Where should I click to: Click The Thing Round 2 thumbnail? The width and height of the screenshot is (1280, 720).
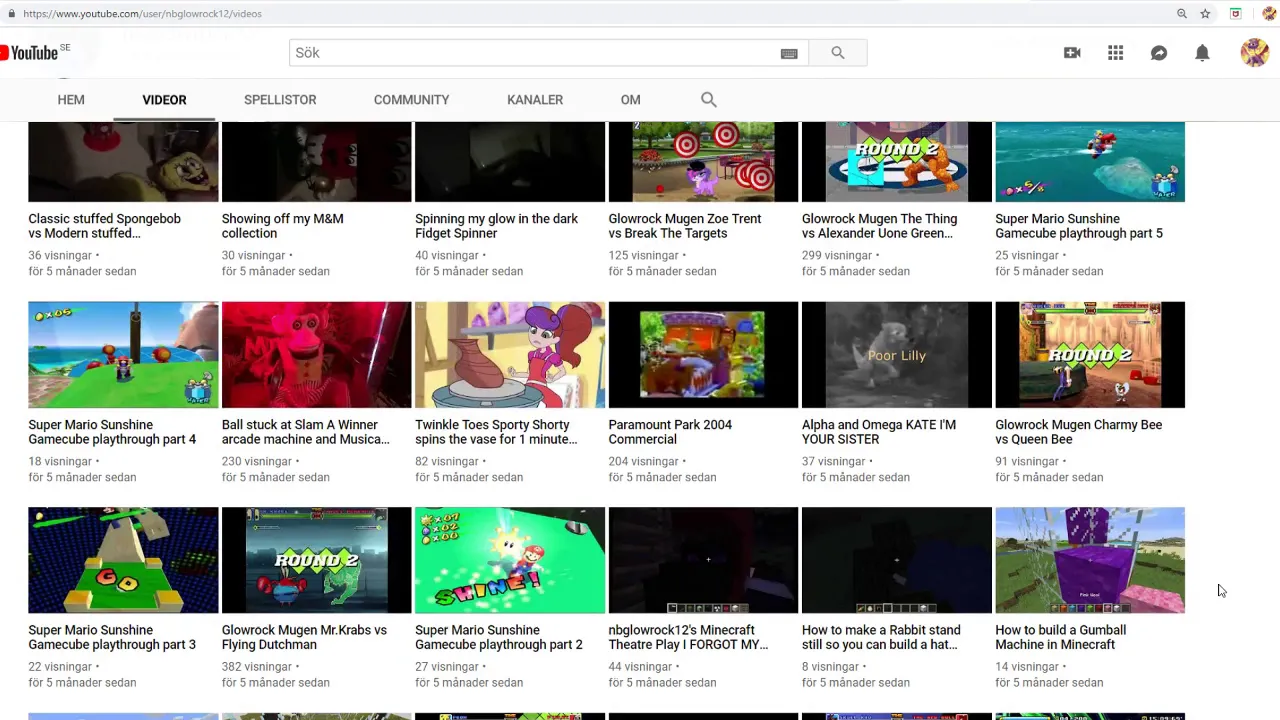point(897,162)
